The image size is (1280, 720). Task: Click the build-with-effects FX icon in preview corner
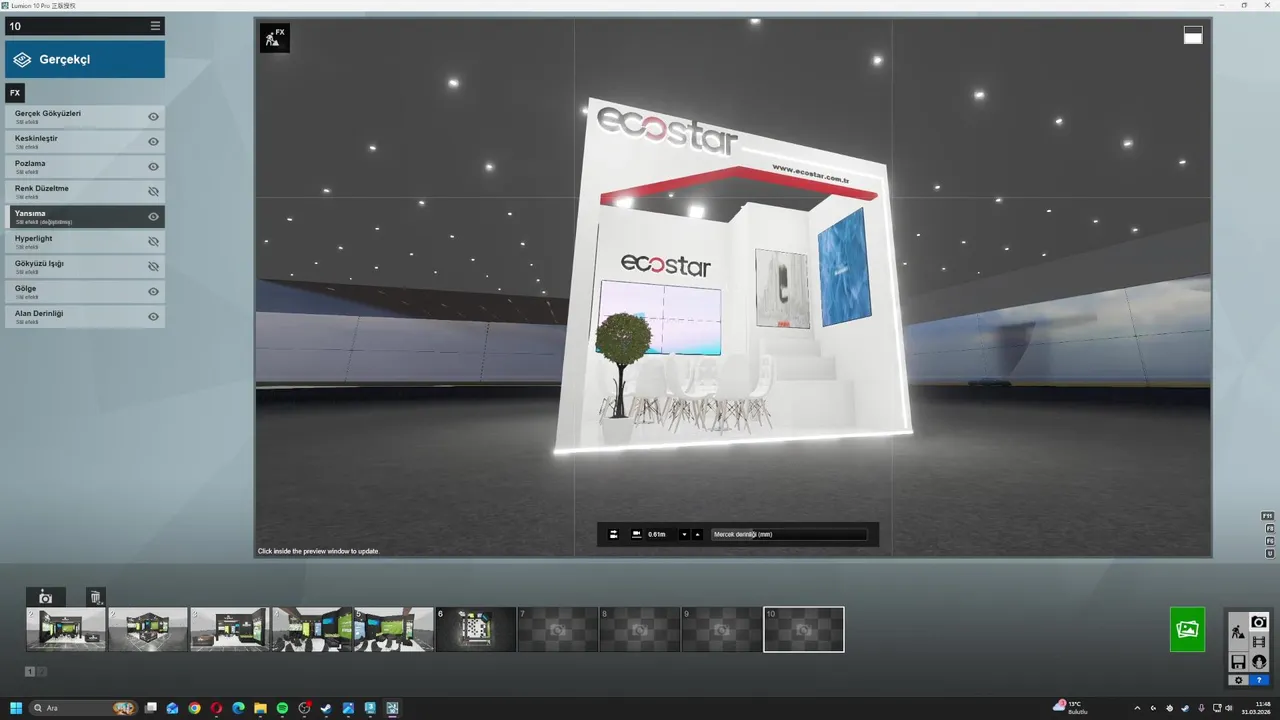pyautogui.click(x=274, y=38)
